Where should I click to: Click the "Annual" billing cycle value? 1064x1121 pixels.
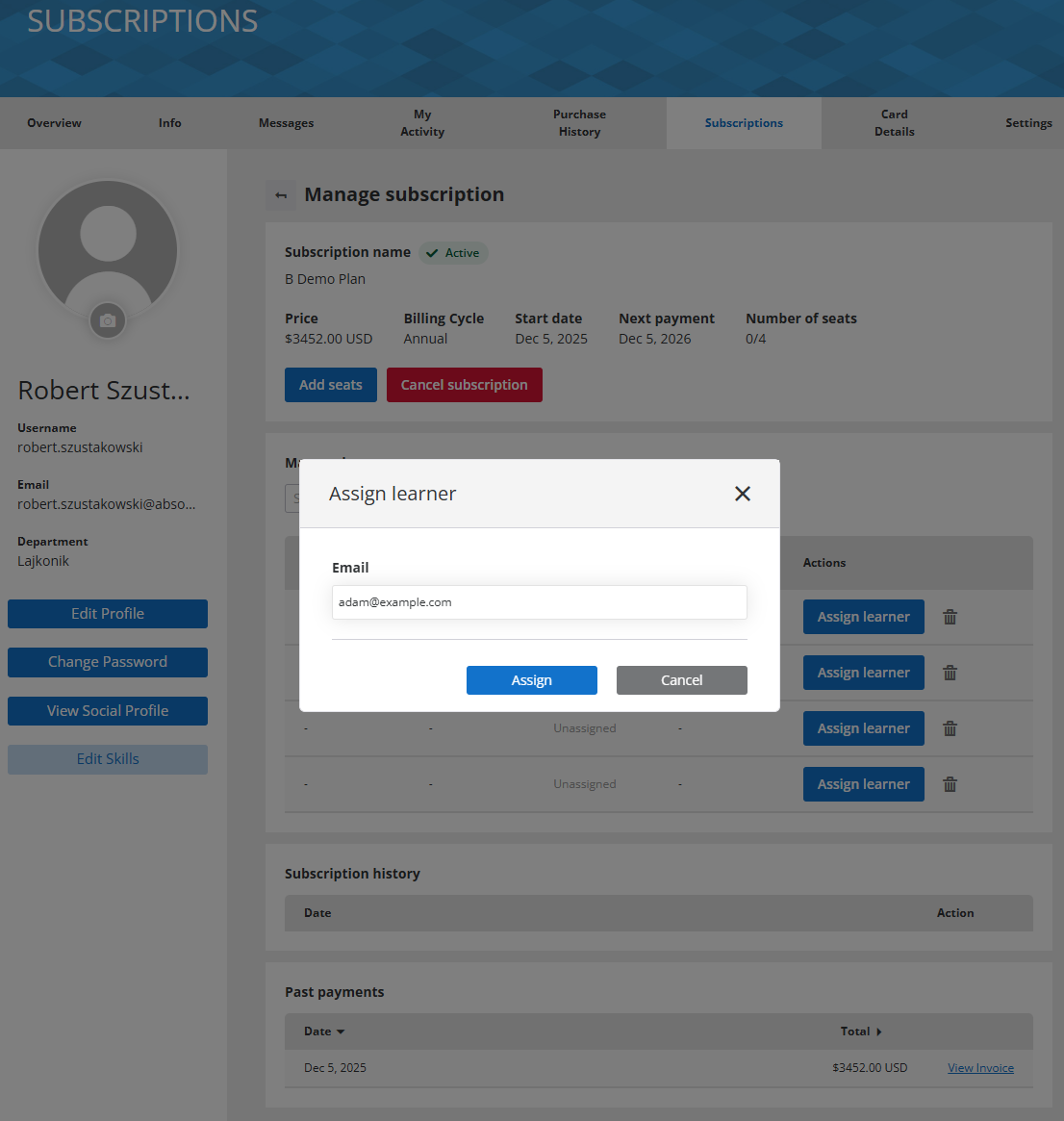(x=425, y=339)
